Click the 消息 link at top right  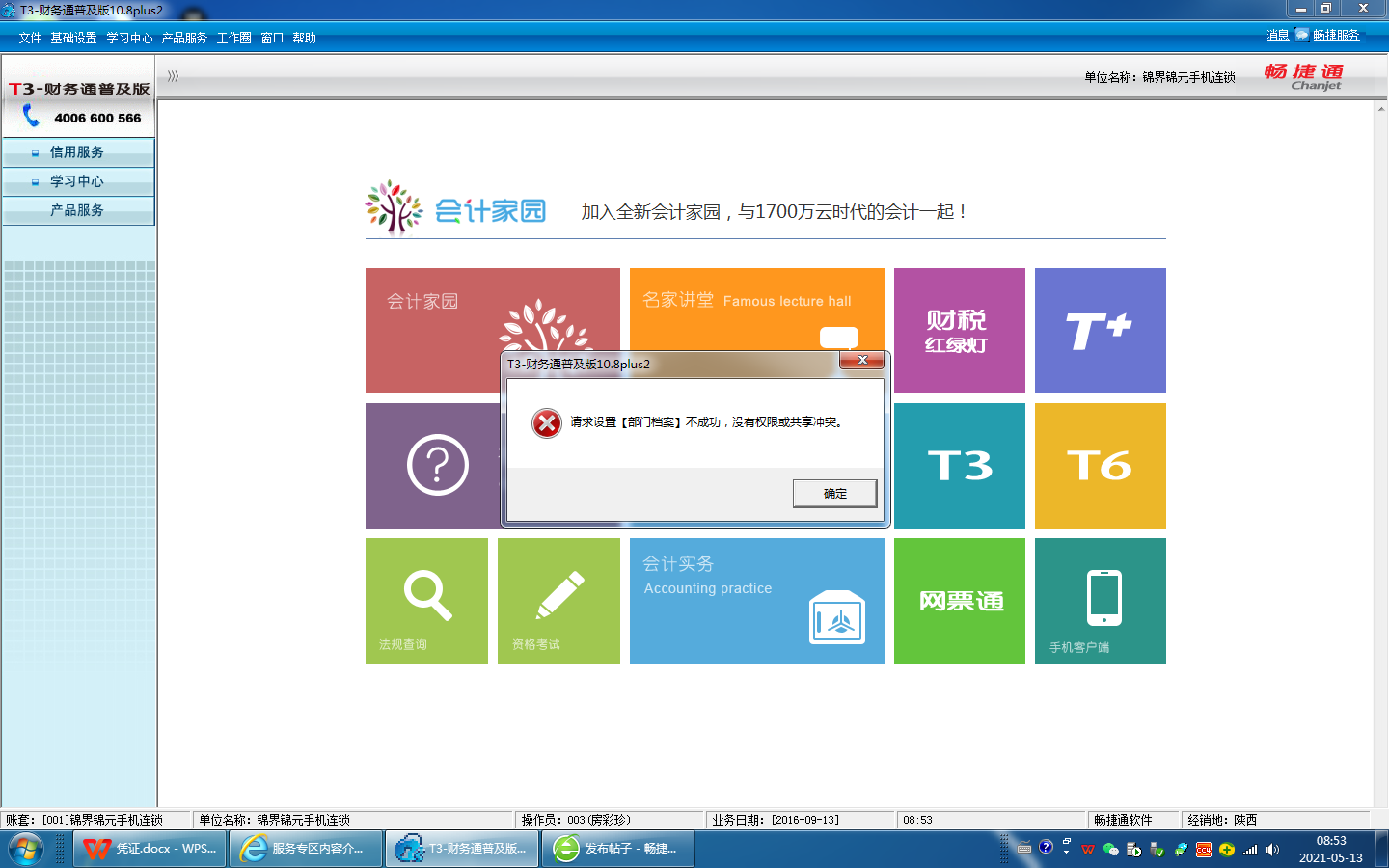pyautogui.click(x=1278, y=35)
